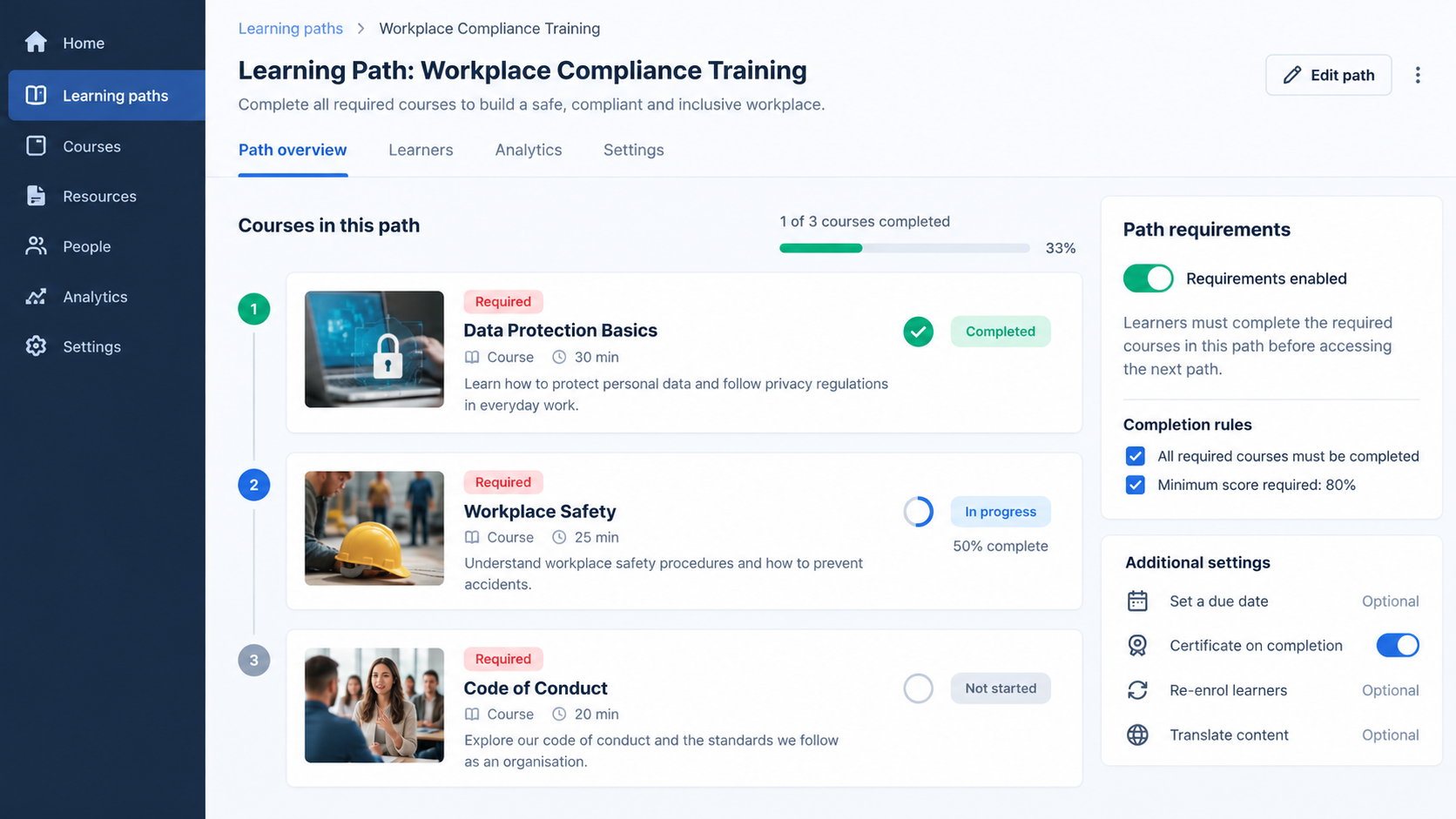This screenshot has height=819, width=1456.
Task: Click the Set a due date label
Action: (1219, 601)
